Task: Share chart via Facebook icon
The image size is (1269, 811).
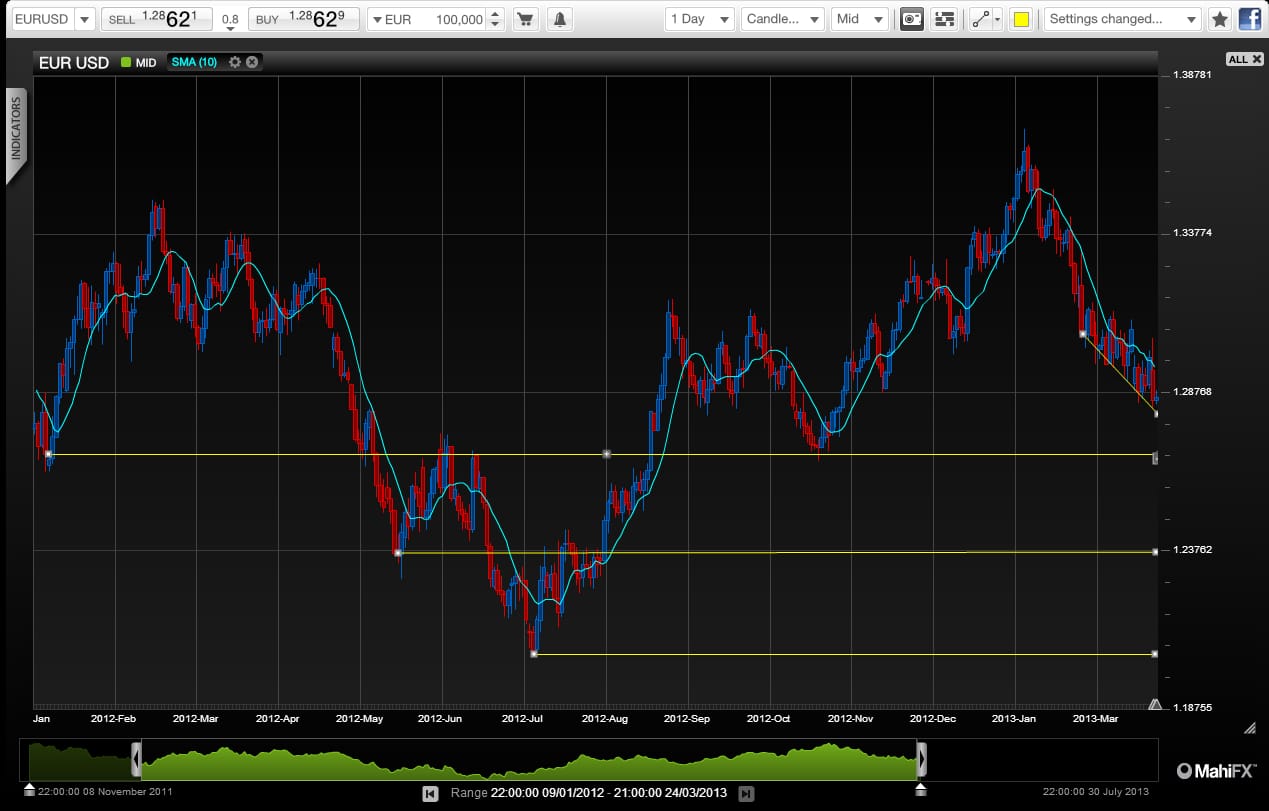Action: pos(1249,19)
